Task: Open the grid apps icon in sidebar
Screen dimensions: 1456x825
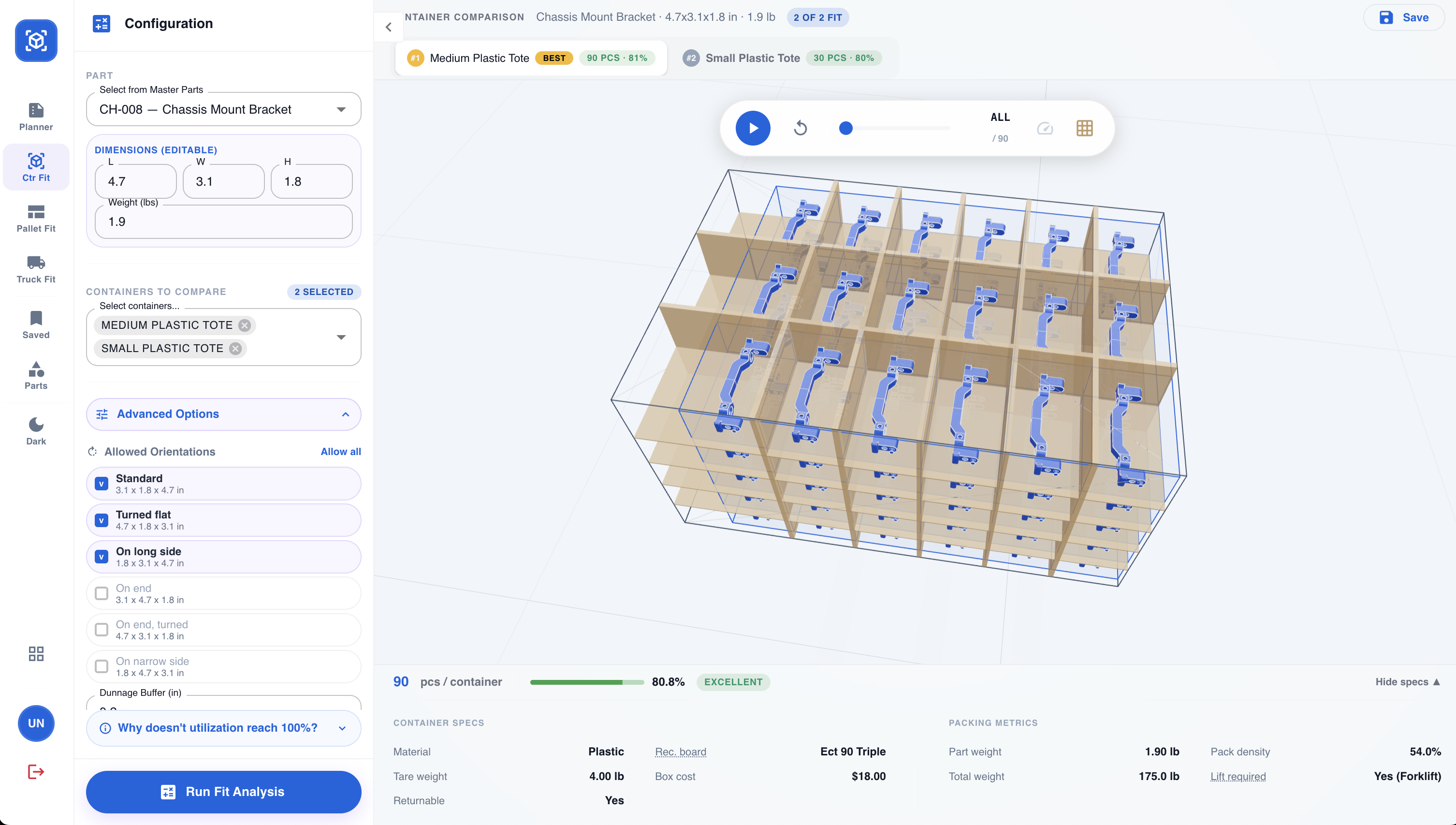Action: 36,654
